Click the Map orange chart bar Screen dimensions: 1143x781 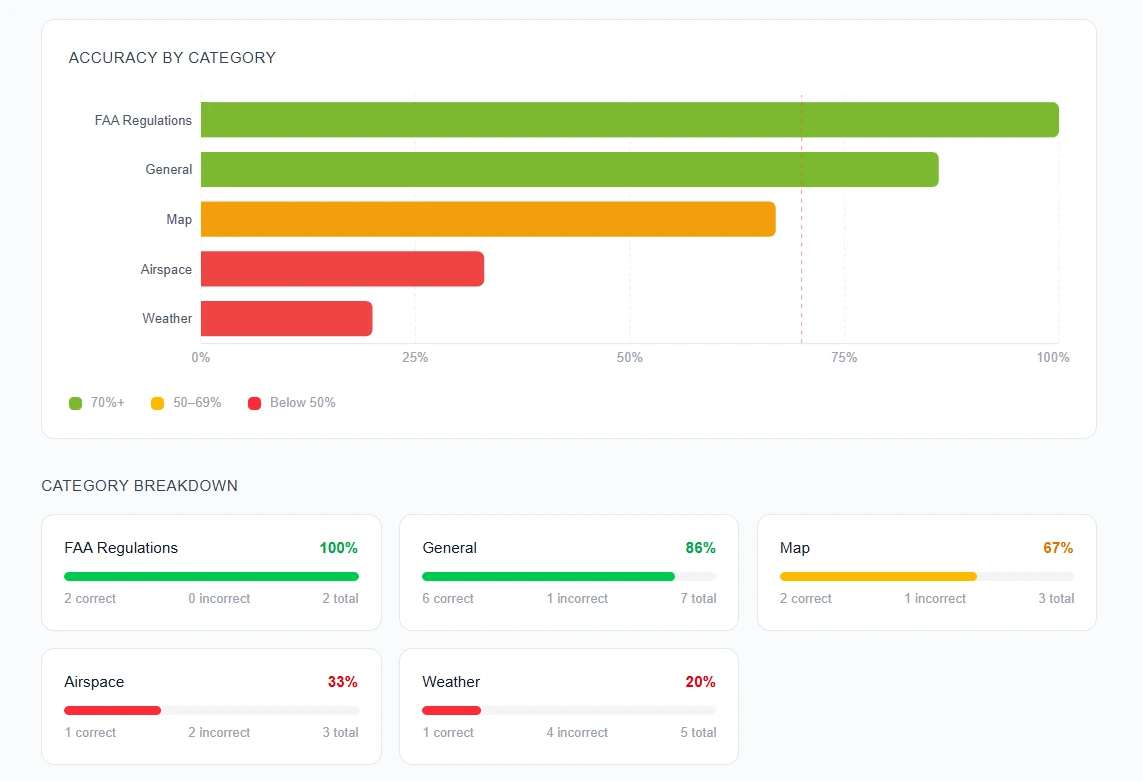488,219
